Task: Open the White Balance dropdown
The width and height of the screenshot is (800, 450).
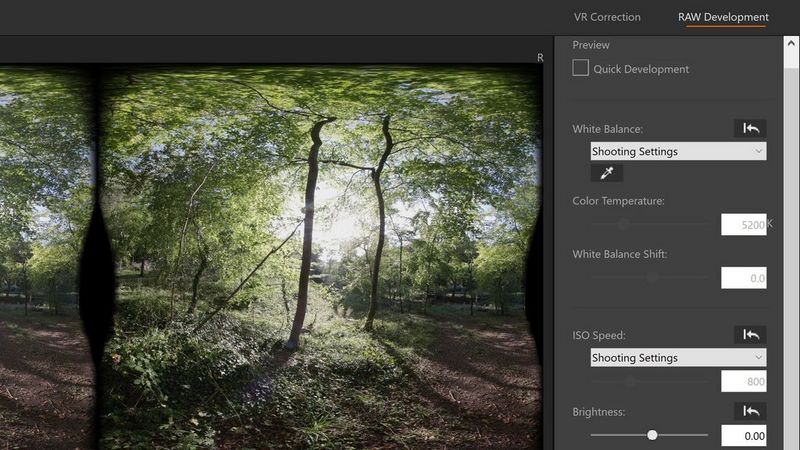Action: (678, 151)
